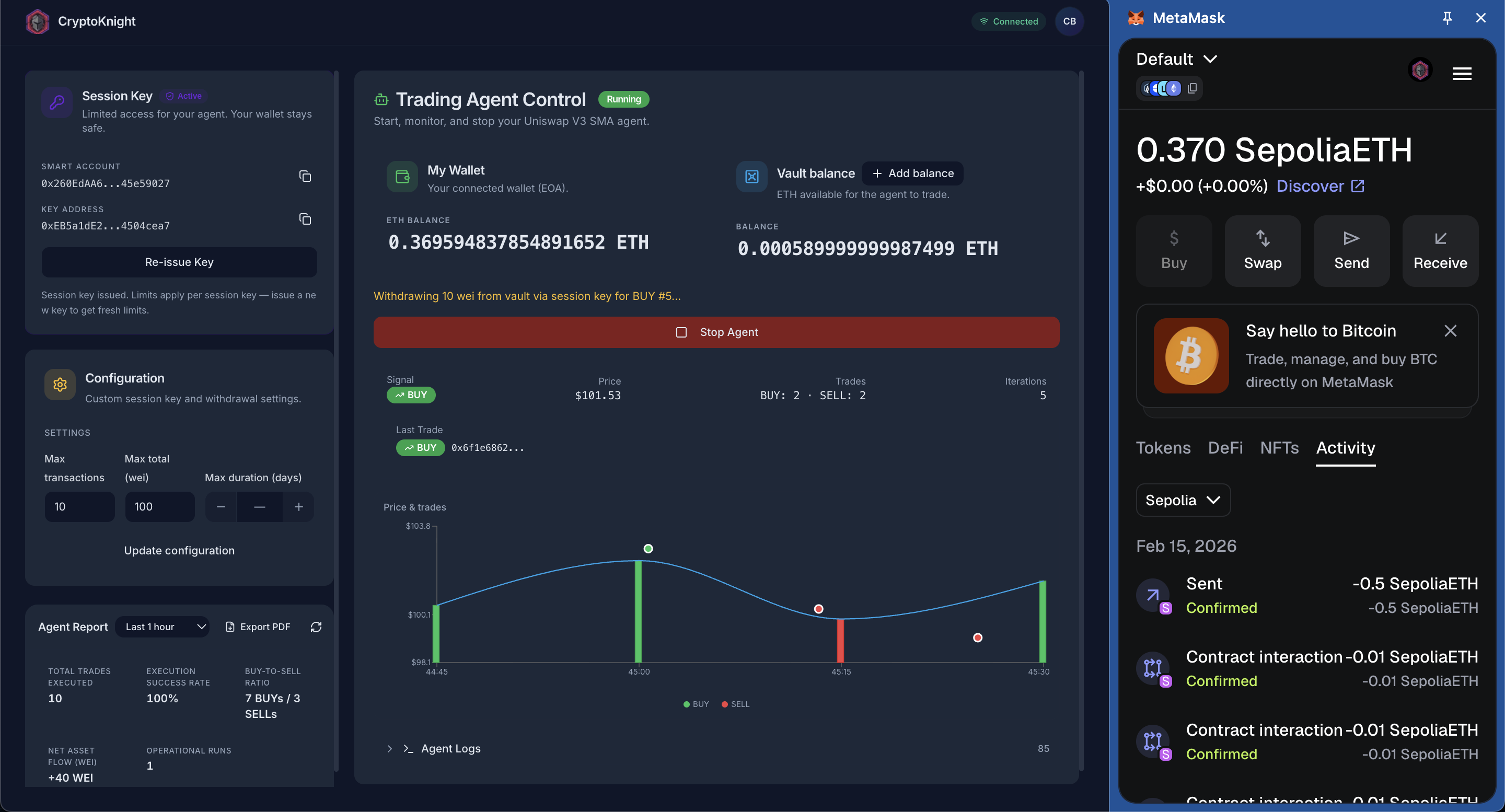Copy the smart account address
Screen dimensions: 1505x812
(305, 177)
